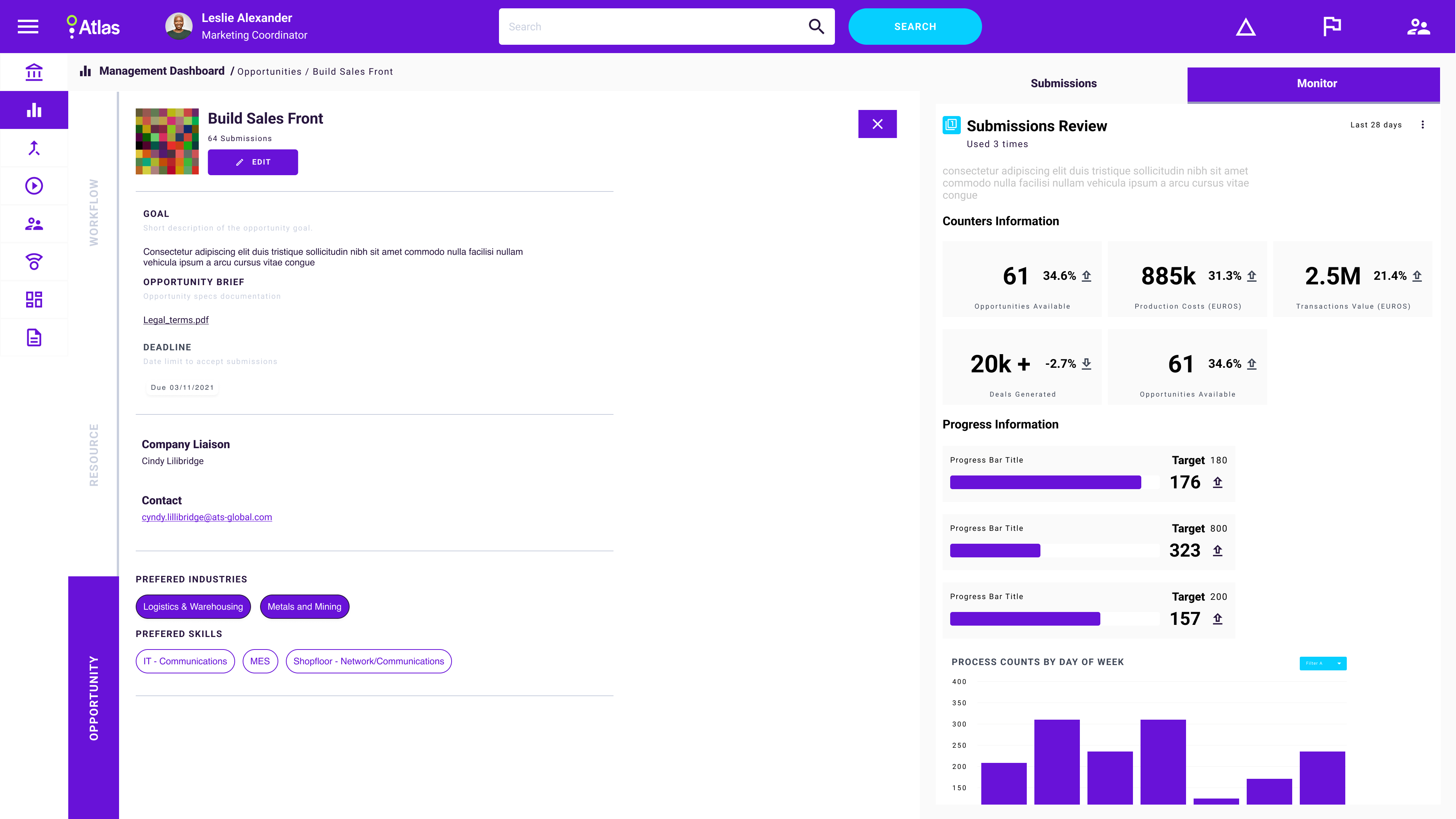Screen dimensions: 1456x819
Task: Click the flag icon in header
Action: click(1332, 27)
